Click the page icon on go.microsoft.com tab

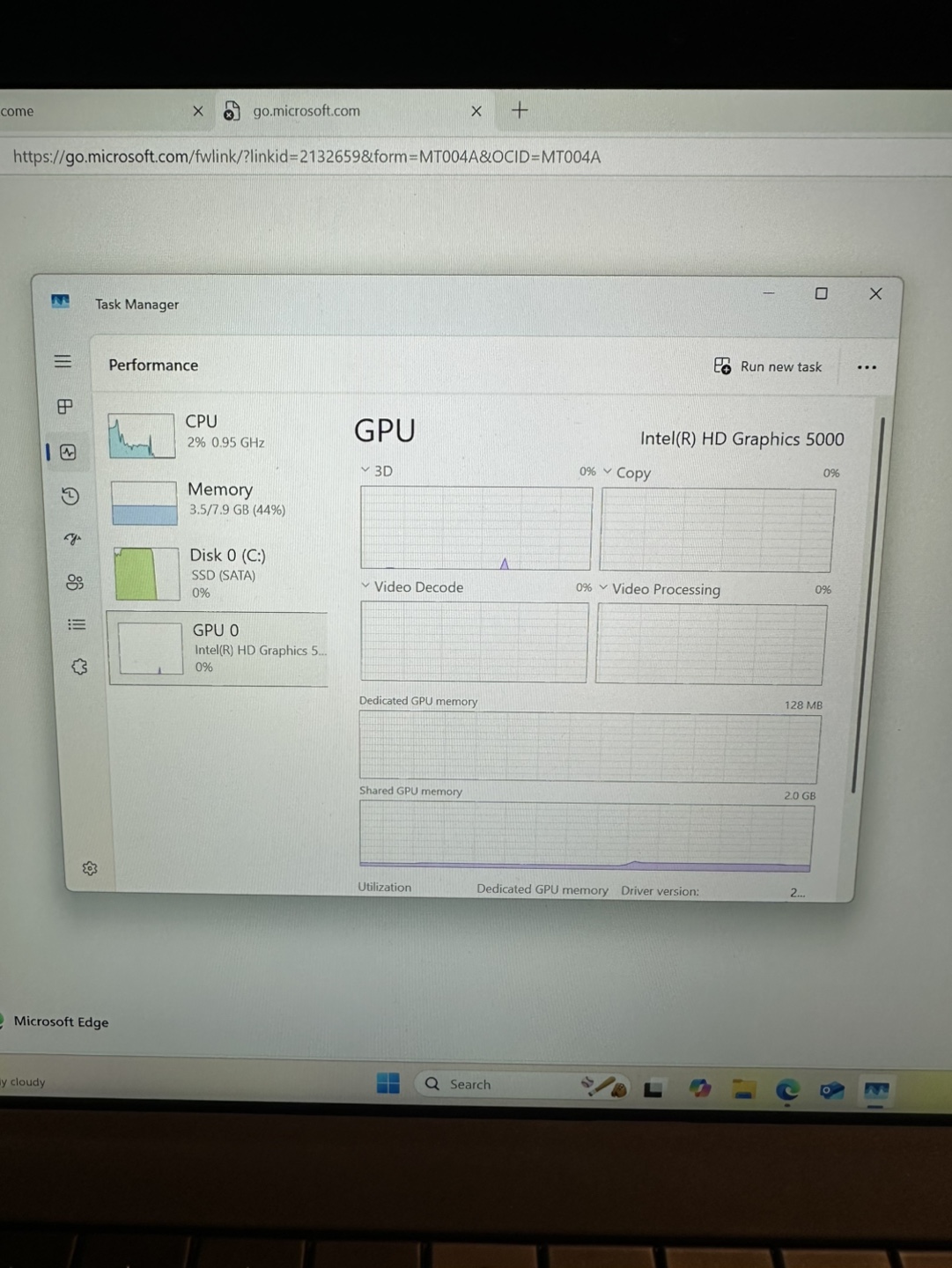click(232, 111)
